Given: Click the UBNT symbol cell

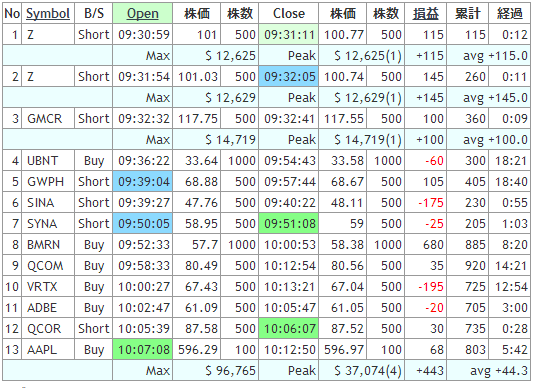Looking at the screenshot, I should 48,161.
